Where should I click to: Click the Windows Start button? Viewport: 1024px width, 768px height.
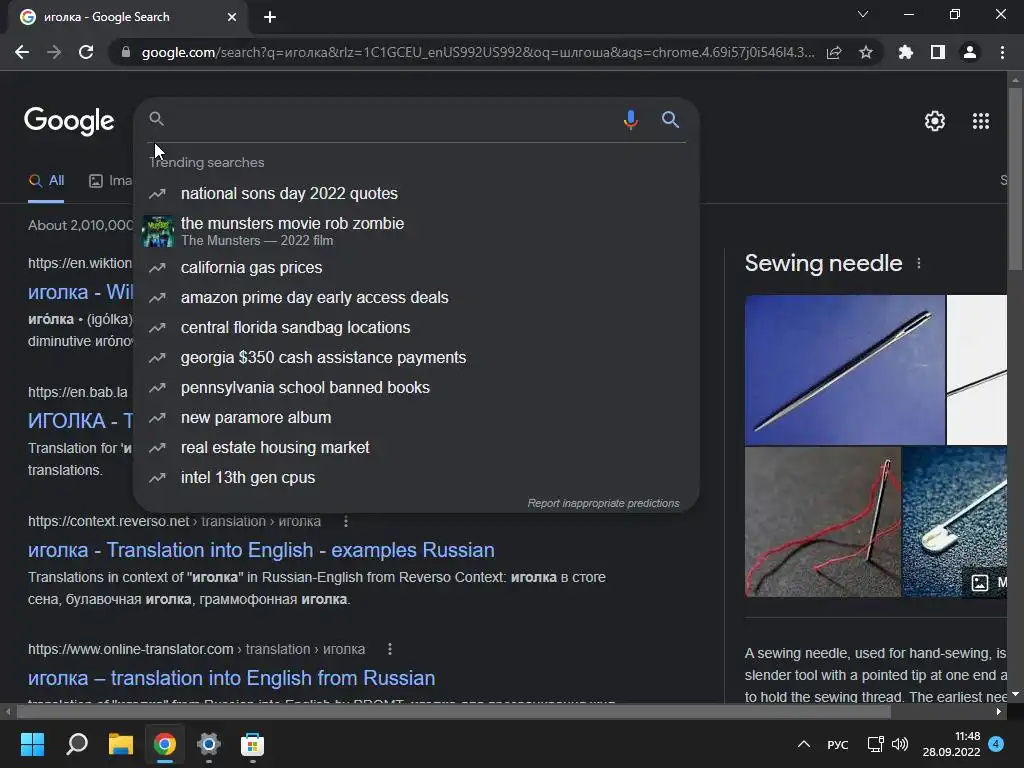click(33, 744)
